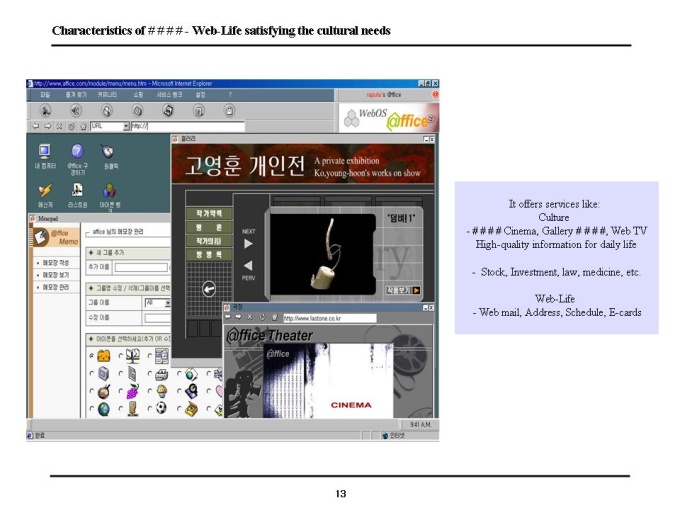Click the main http:// address input field
Image resolution: width=680 pixels, height=510 pixels.
(188, 126)
